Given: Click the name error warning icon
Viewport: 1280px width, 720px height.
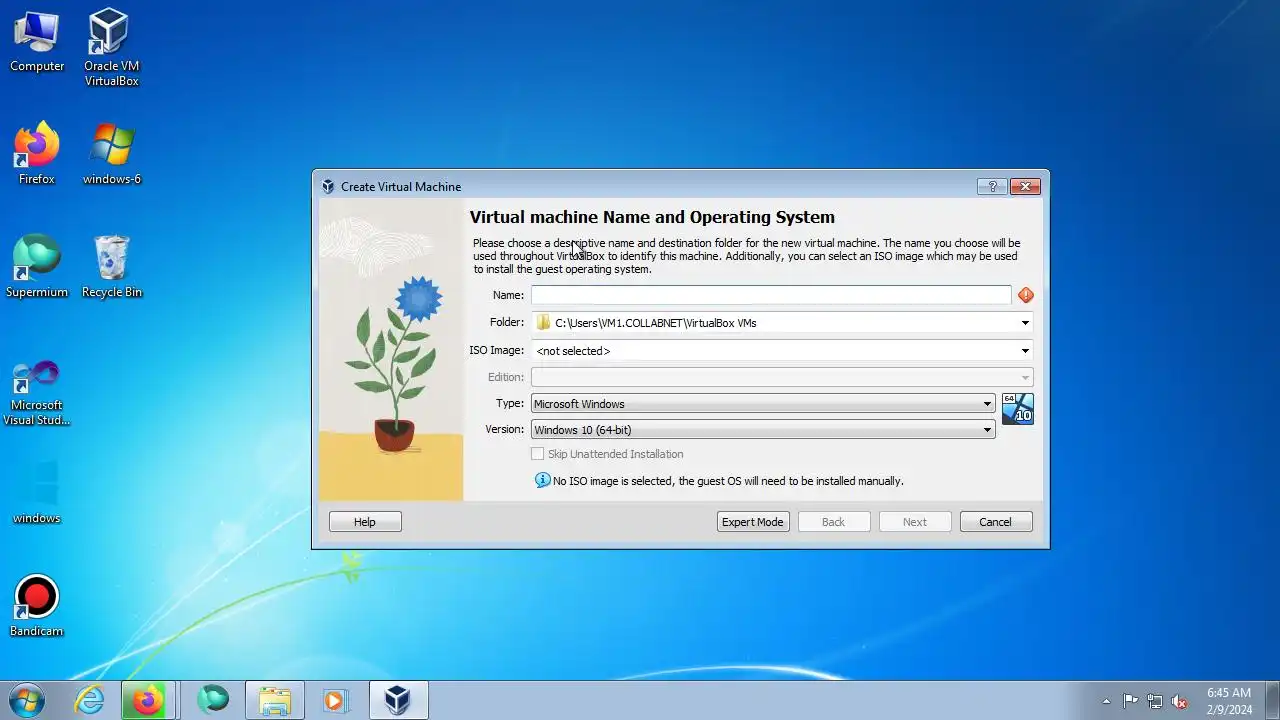Looking at the screenshot, I should point(1025,295).
